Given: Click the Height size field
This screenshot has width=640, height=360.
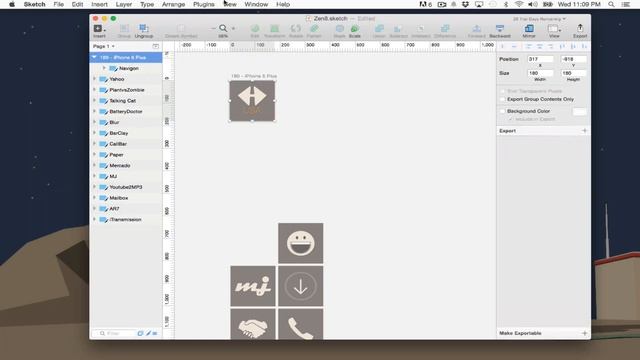Looking at the screenshot, I should pos(573,73).
